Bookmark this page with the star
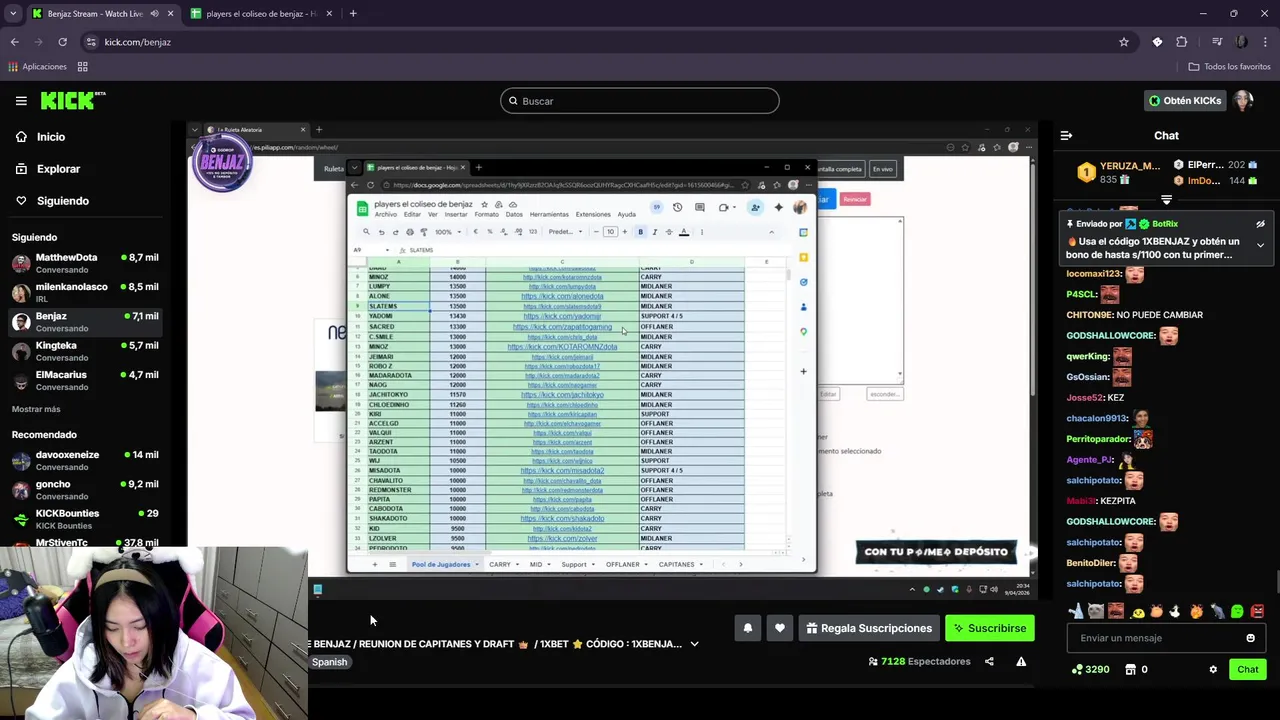Viewport: 1280px width, 720px height. click(1124, 42)
